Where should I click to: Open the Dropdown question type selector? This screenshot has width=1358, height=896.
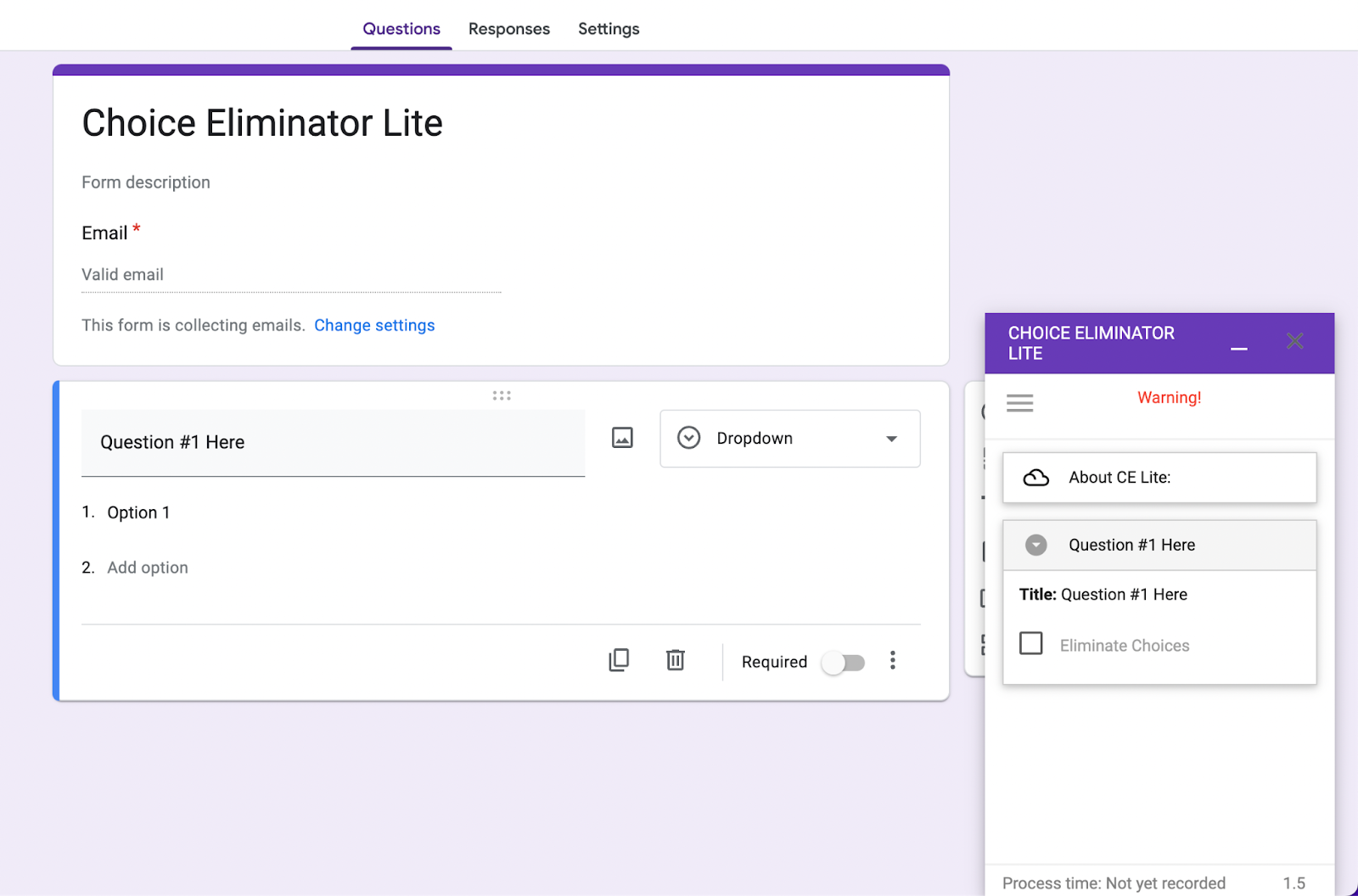tap(789, 439)
